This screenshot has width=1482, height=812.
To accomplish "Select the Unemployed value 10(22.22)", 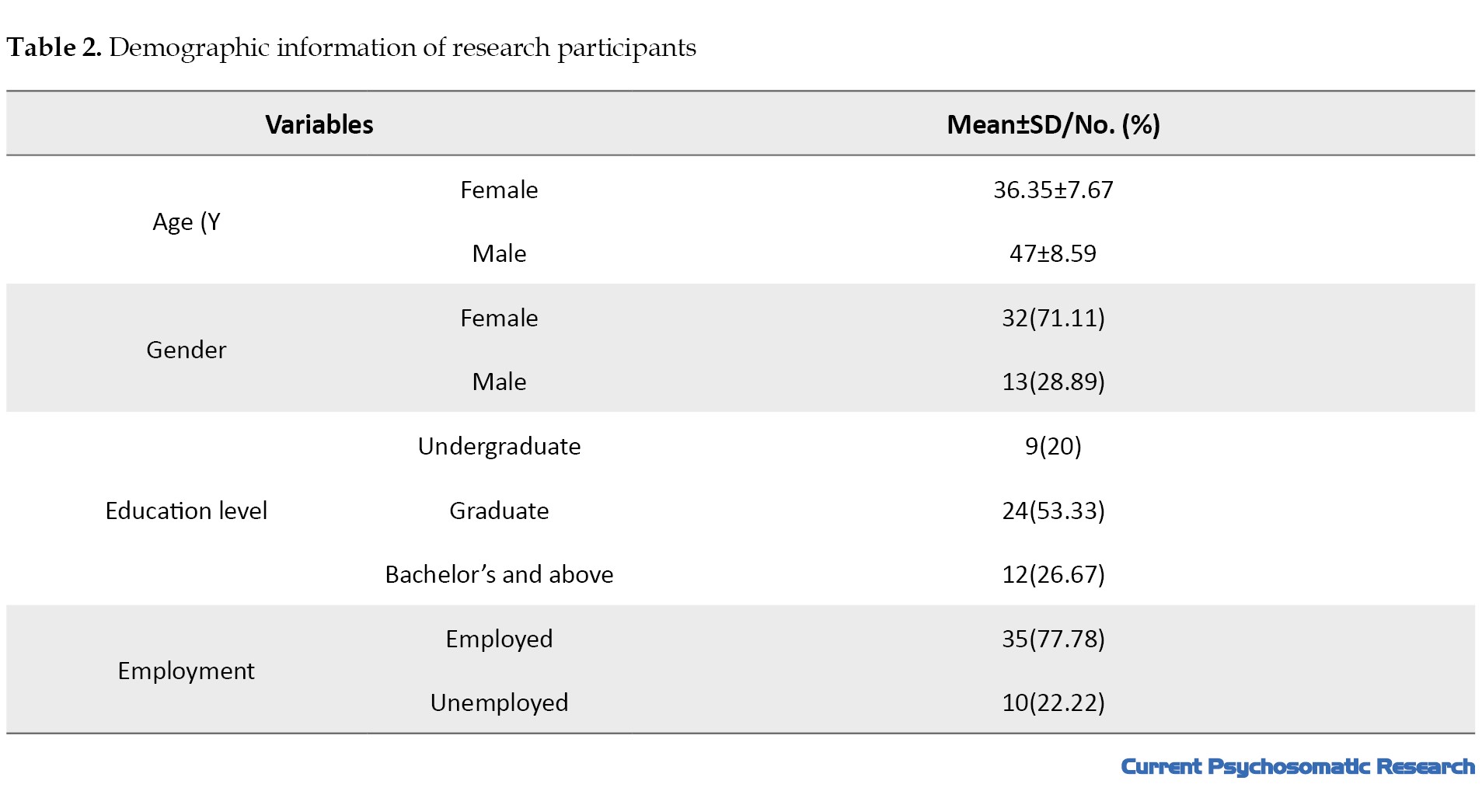I will click(x=1053, y=702).
